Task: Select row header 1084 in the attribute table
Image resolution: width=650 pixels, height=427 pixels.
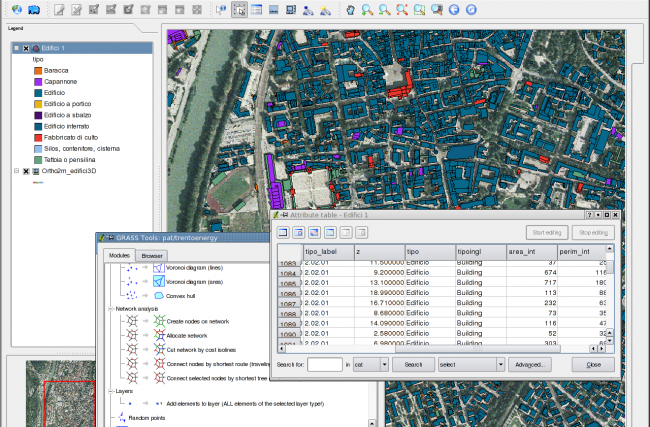Action: (x=289, y=273)
